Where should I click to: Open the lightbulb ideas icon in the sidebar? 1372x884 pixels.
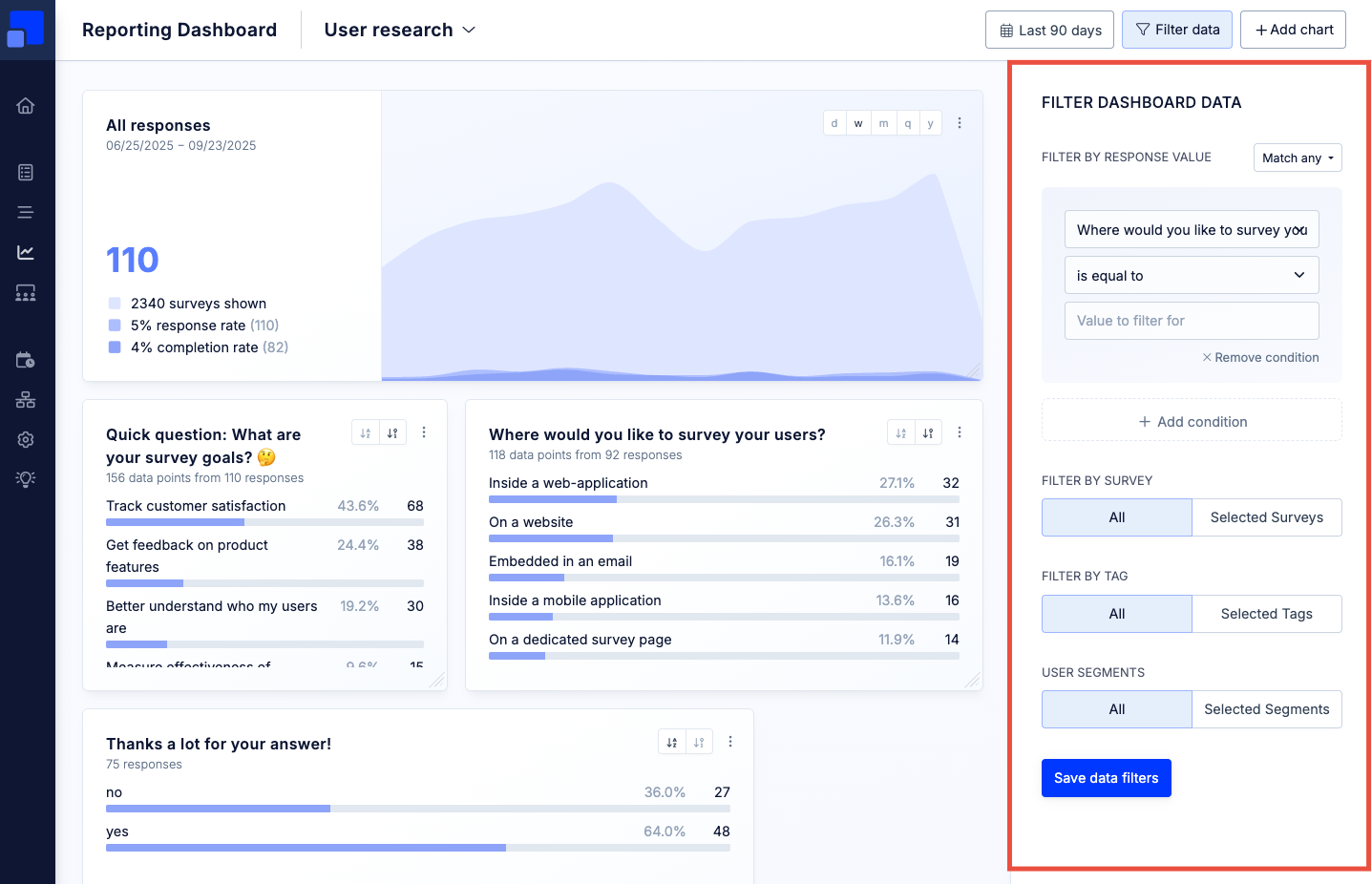(x=26, y=479)
